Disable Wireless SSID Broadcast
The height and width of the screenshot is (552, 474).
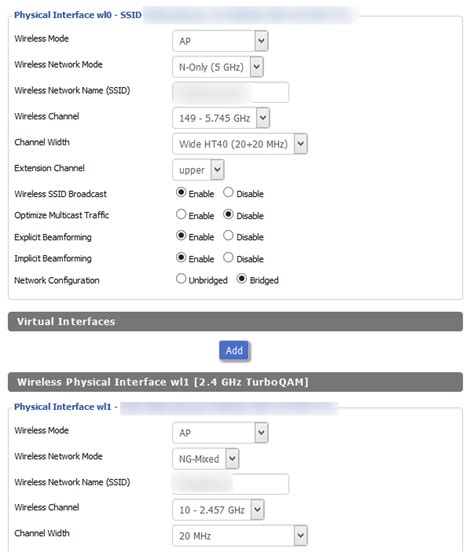pyautogui.click(x=228, y=192)
